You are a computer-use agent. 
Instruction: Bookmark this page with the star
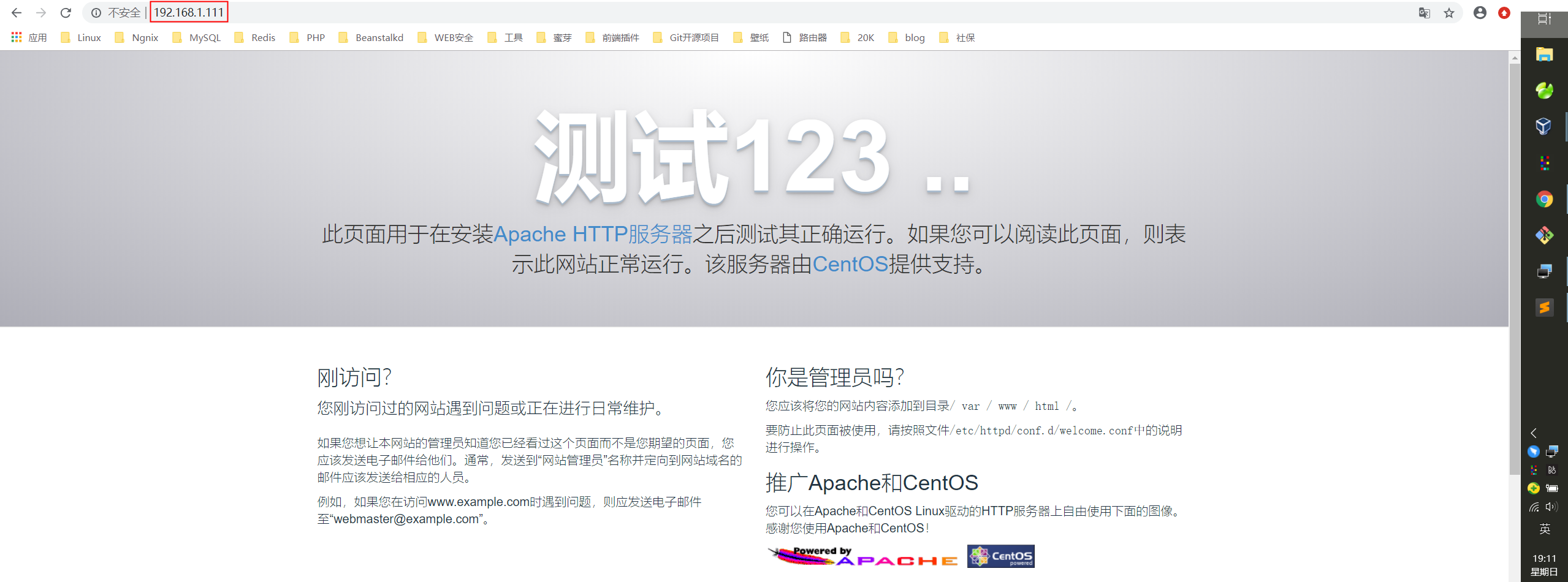pos(1449,13)
